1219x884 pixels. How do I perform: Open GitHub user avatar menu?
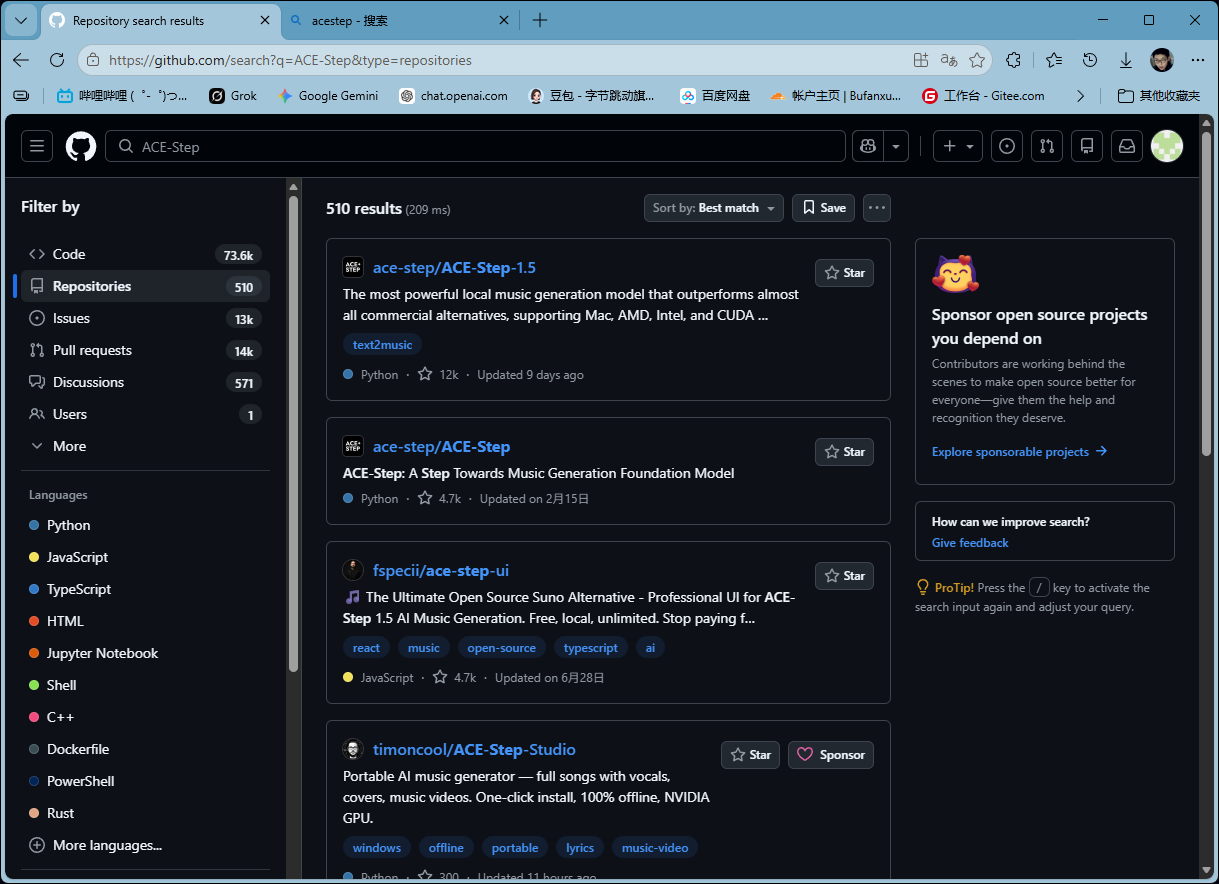1167,147
